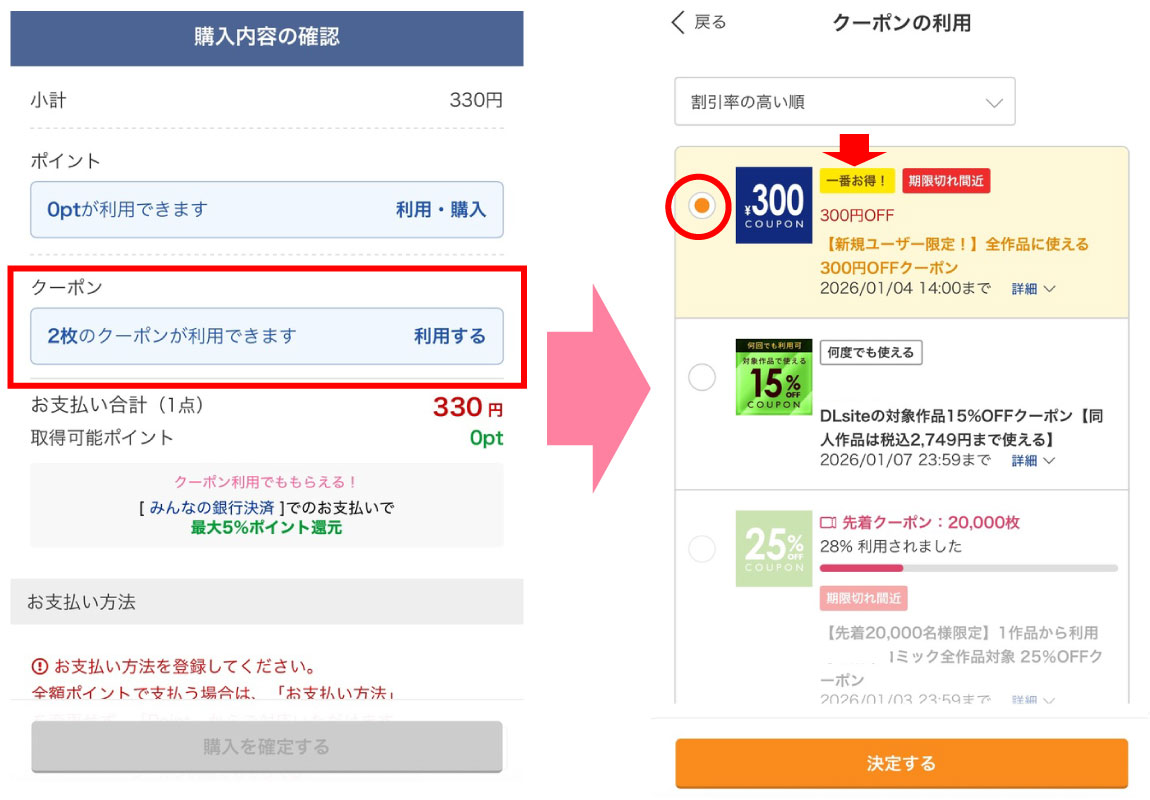Click 利用・購入 in the points box

point(440,210)
